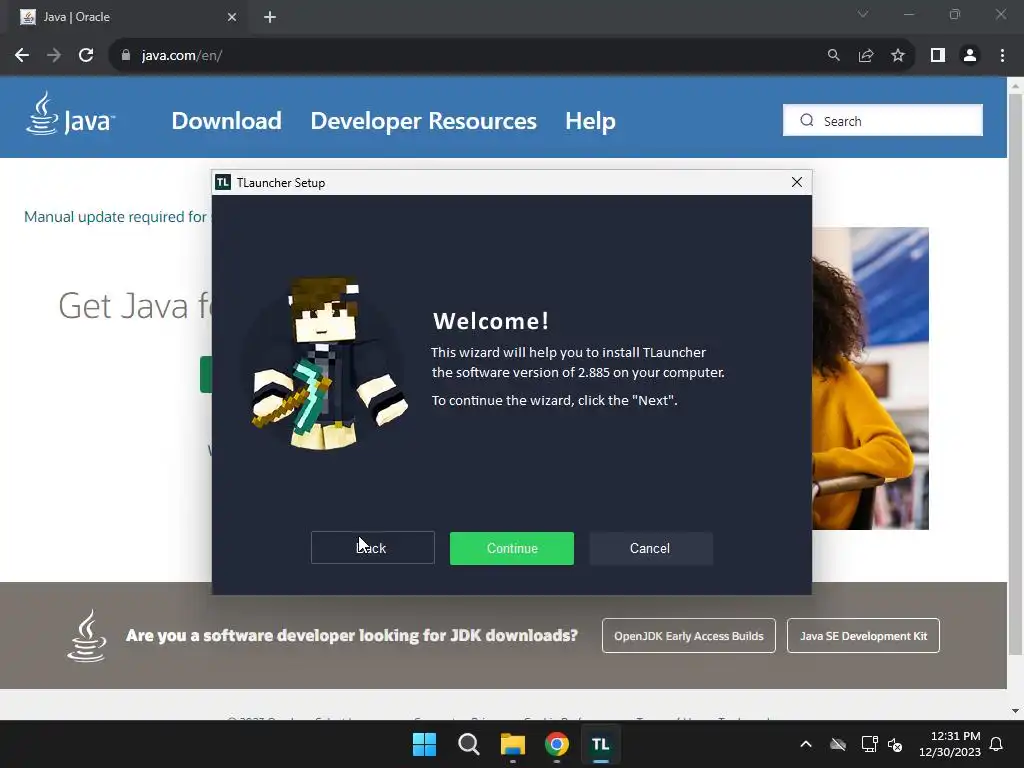The width and height of the screenshot is (1024, 768).
Task: Click the page vertical scrollbar
Action: click(1015, 374)
